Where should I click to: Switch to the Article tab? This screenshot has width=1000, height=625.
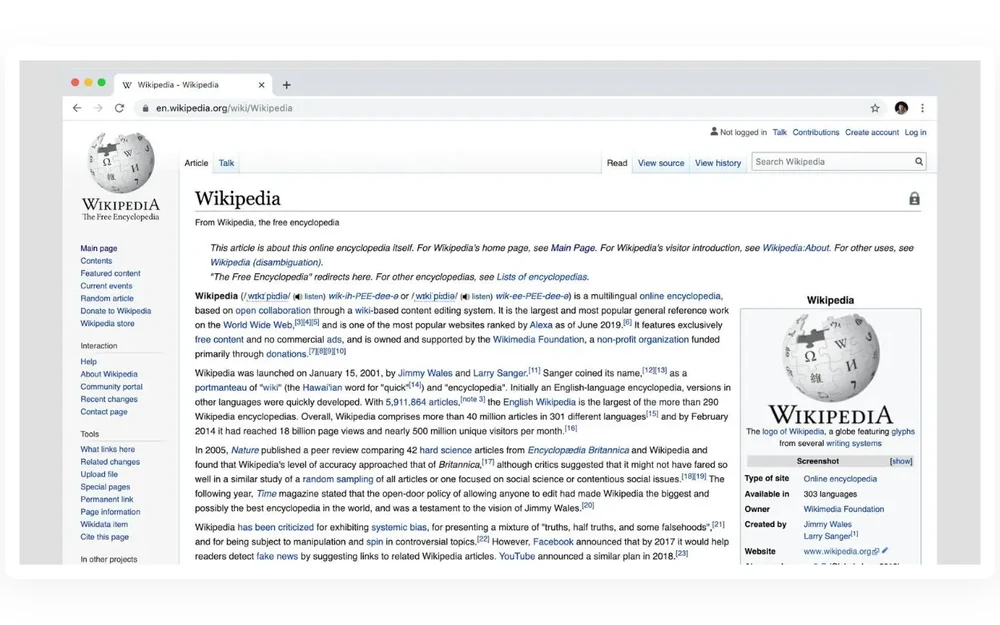196,163
